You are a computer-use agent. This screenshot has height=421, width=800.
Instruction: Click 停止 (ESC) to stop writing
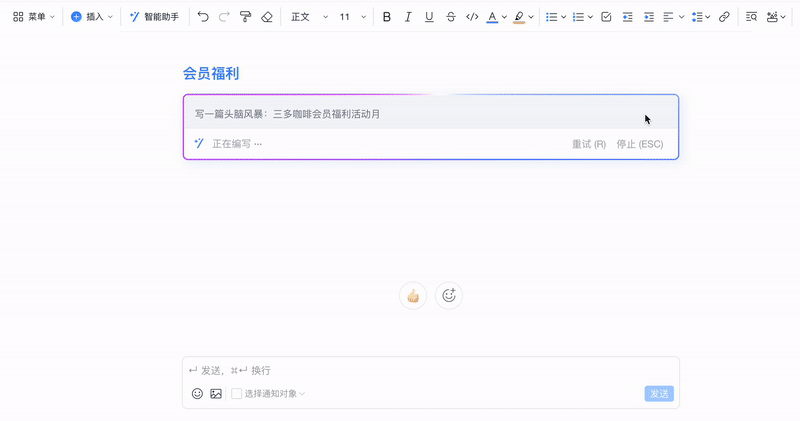pyautogui.click(x=640, y=144)
